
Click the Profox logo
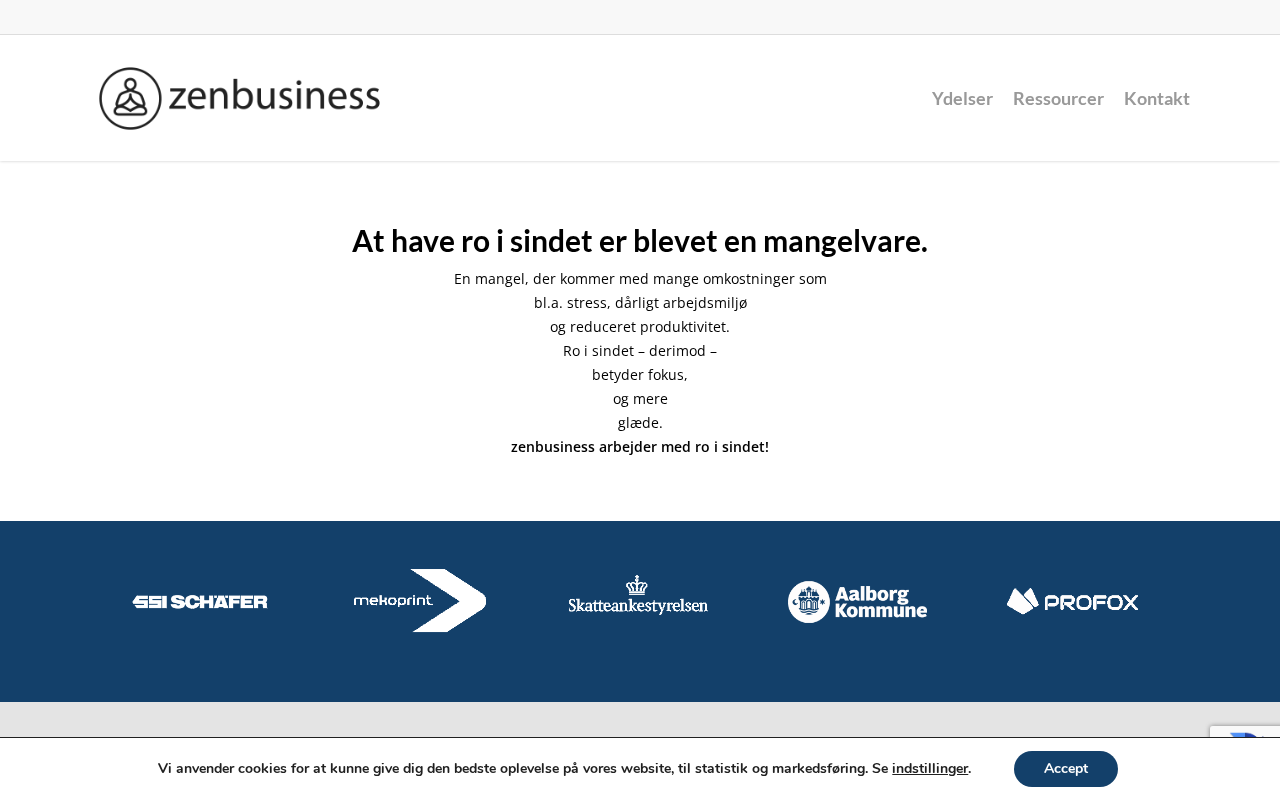[1073, 601]
